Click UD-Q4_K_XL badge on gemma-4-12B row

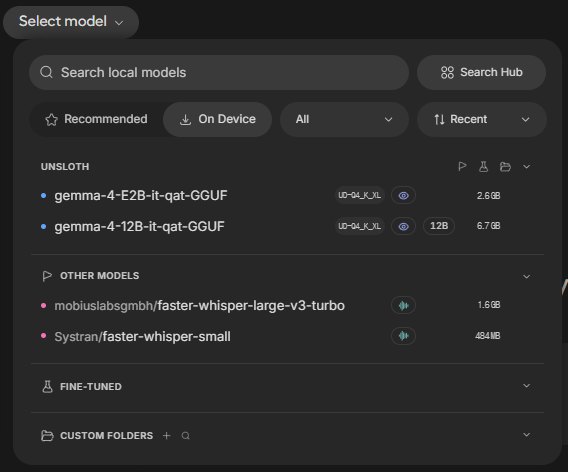[x=359, y=226]
